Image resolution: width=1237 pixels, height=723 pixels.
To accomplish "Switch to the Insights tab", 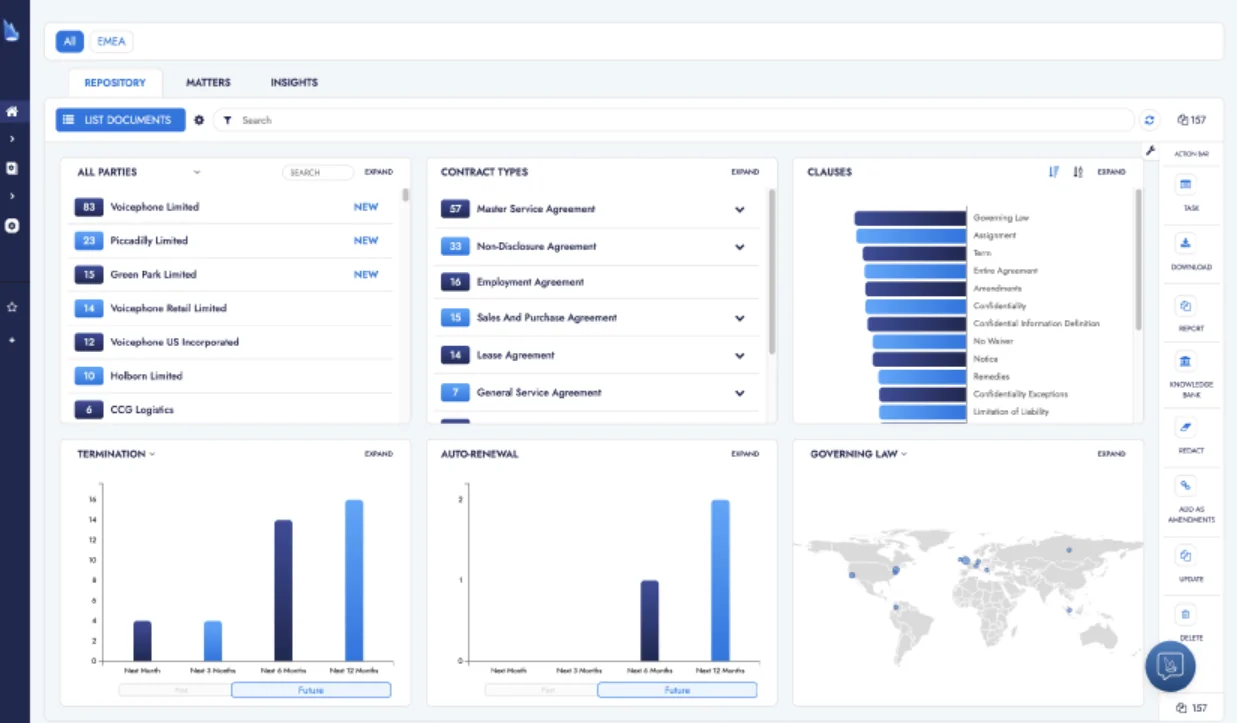I will point(294,83).
